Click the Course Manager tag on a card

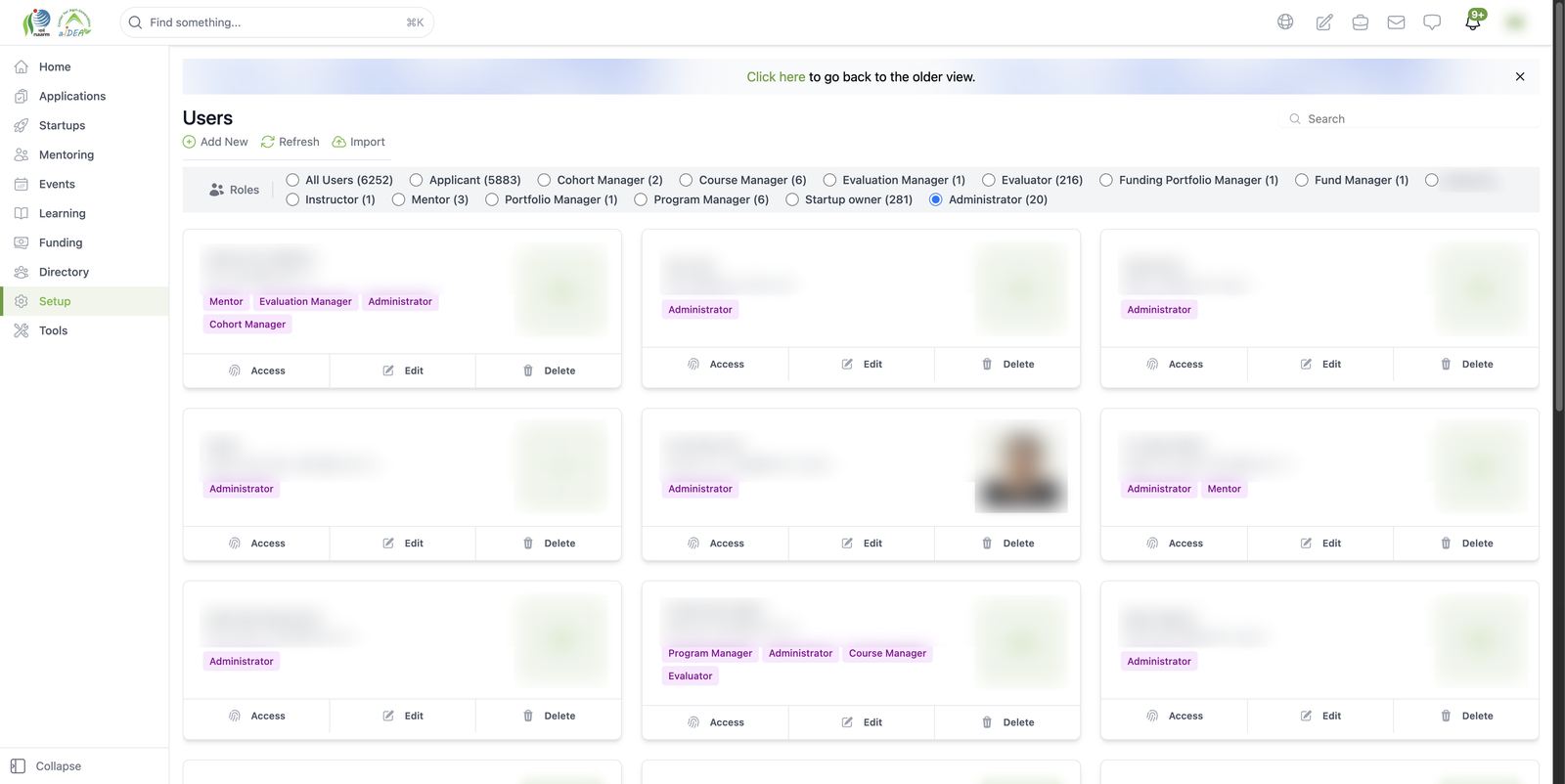pyautogui.click(x=887, y=653)
